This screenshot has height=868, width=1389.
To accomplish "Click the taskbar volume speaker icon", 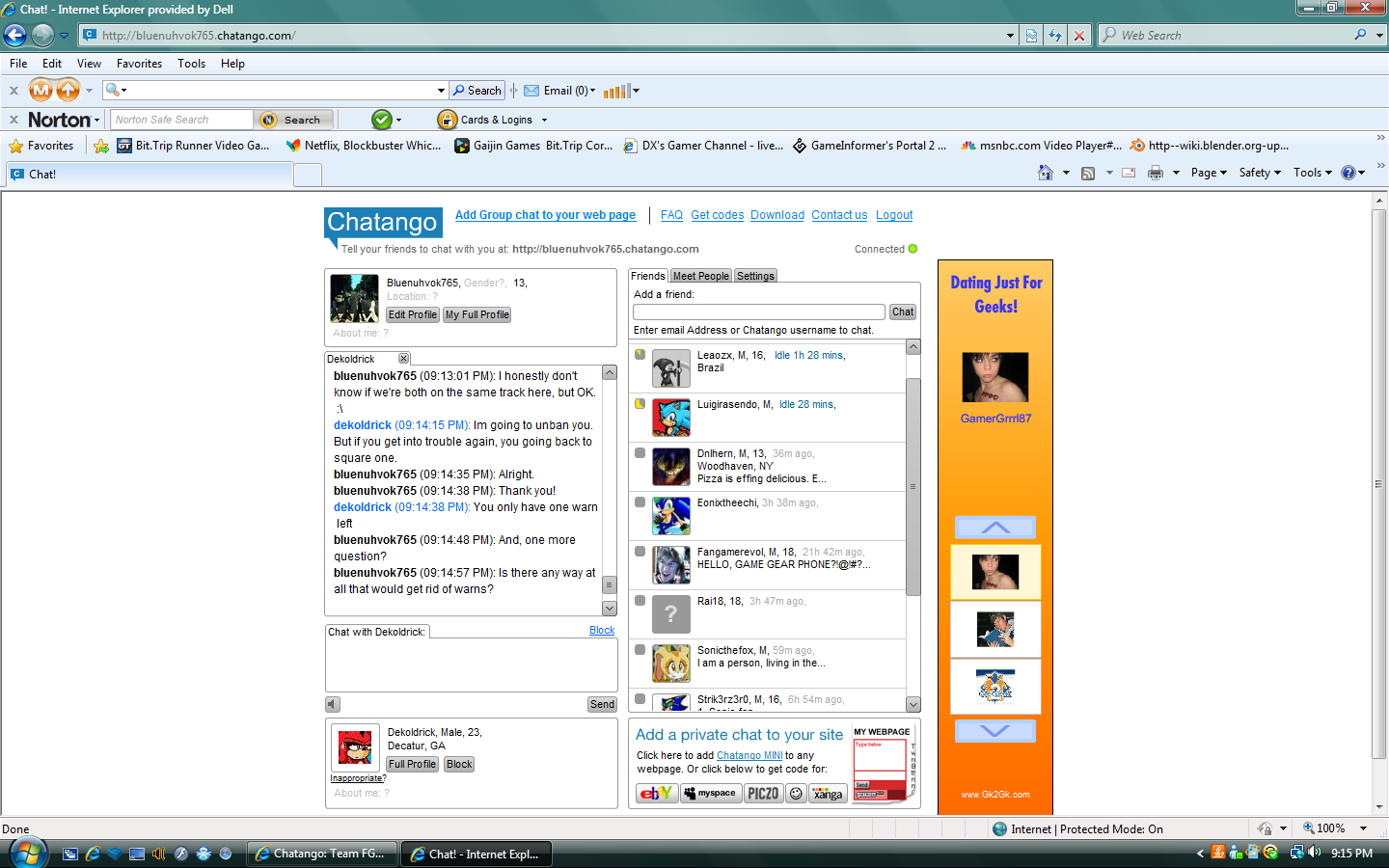I will [x=1315, y=853].
